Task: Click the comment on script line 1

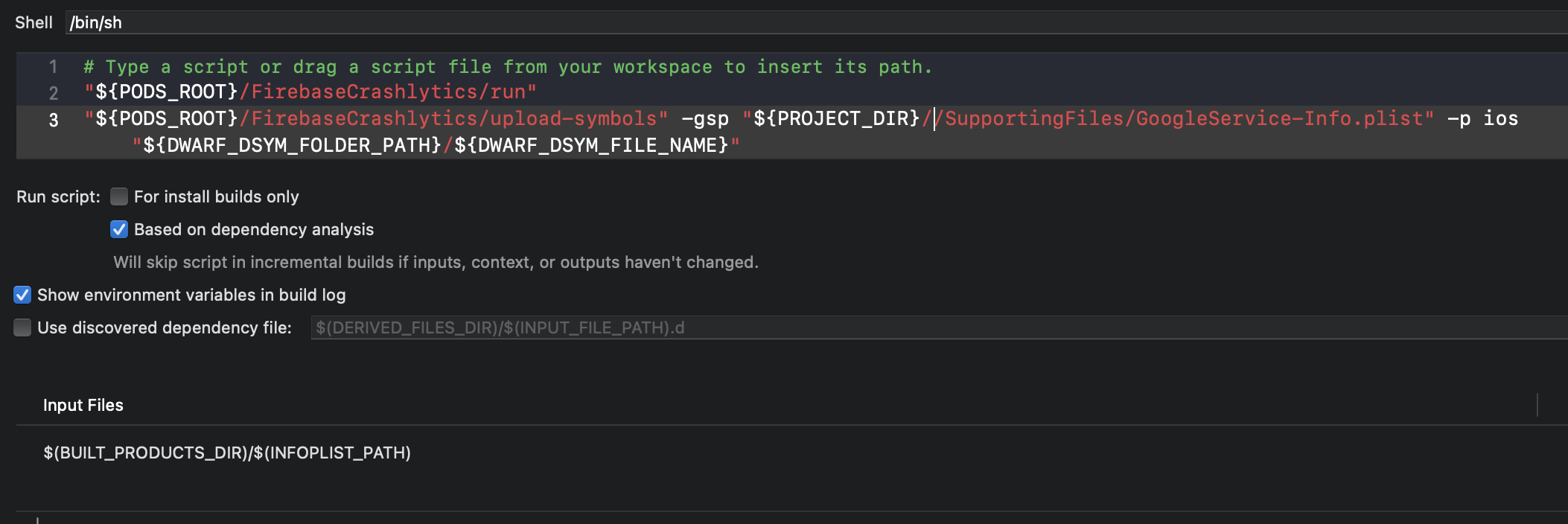Action: (x=508, y=67)
